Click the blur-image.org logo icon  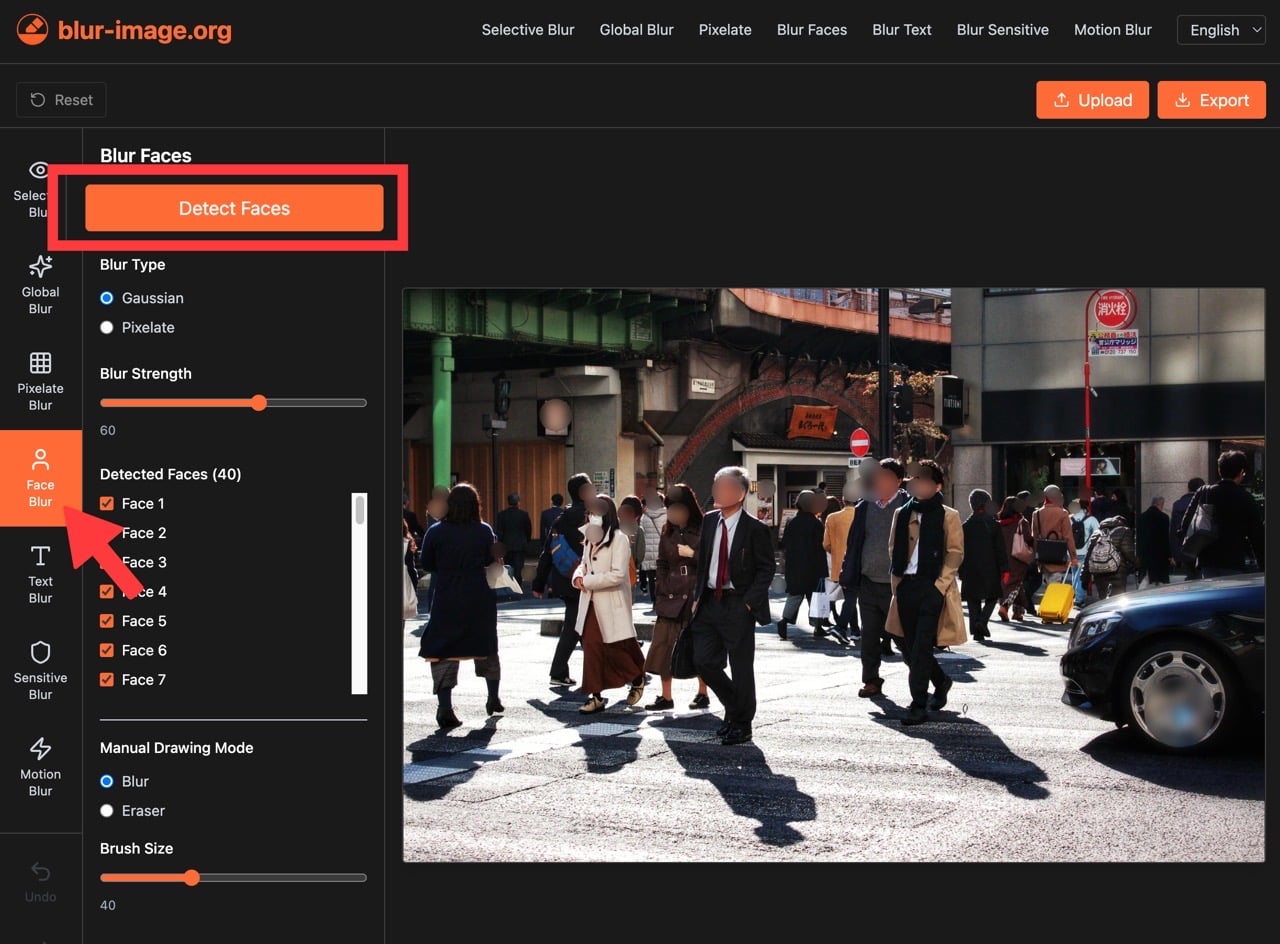(32, 30)
